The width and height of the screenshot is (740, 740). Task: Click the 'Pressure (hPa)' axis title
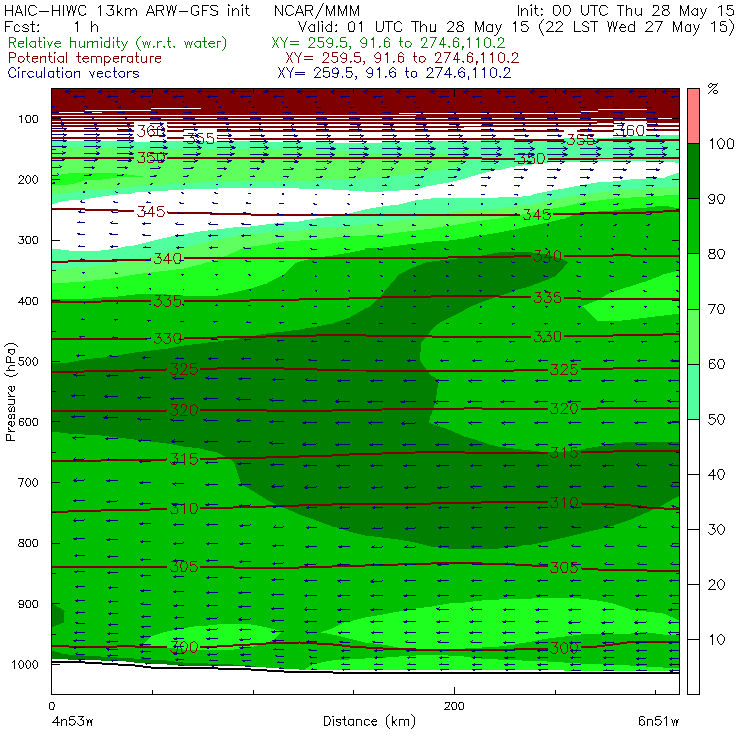pyautogui.click(x=10, y=392)
